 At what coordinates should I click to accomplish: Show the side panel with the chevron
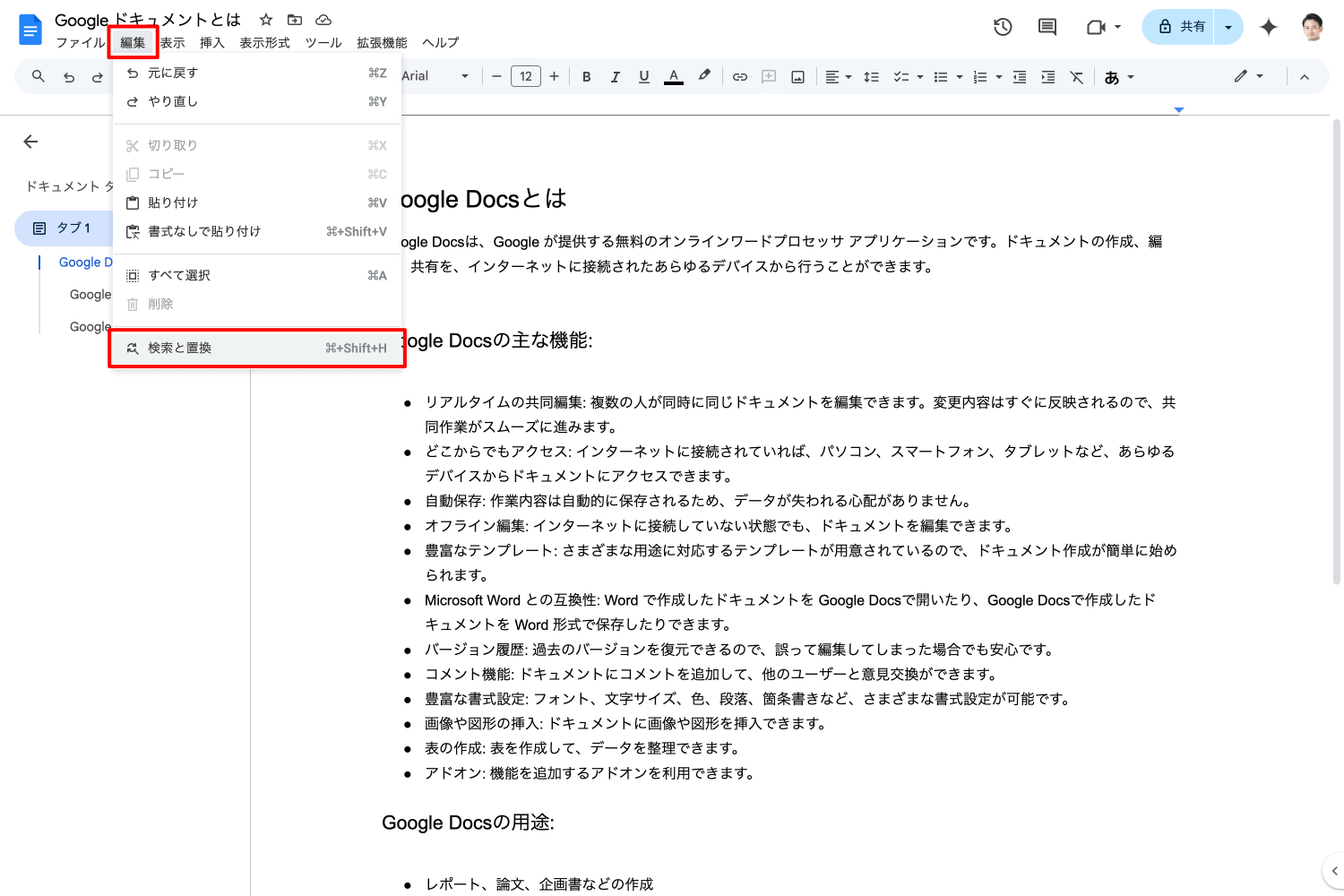pyautogui.click(x=1334, y=871)
